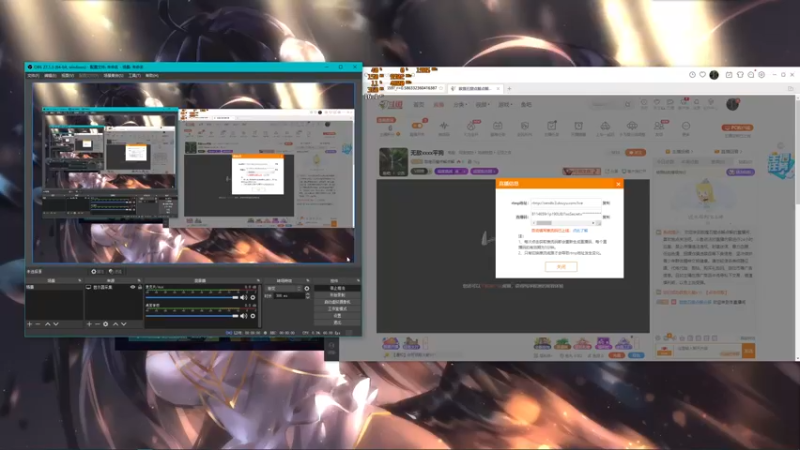Remove selected scene with the Scenes minus icon
Screen dimensions: 800x450
point(38,324)
